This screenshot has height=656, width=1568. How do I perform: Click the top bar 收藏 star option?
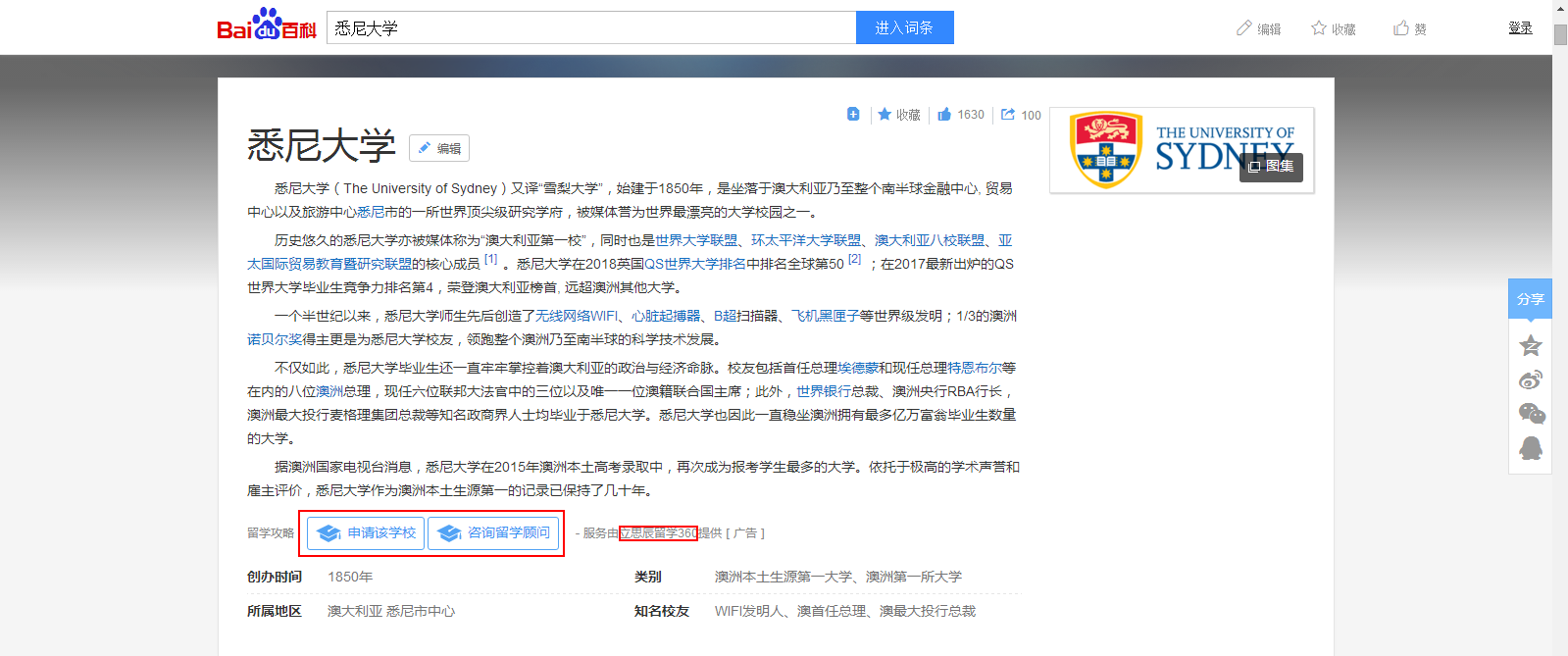pos(1334,28)
